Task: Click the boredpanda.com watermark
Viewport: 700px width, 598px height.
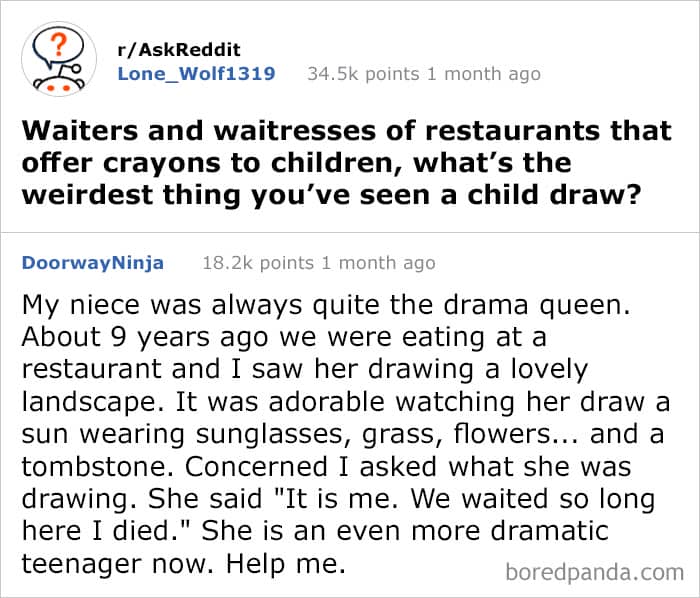Action: pos(593,572)
